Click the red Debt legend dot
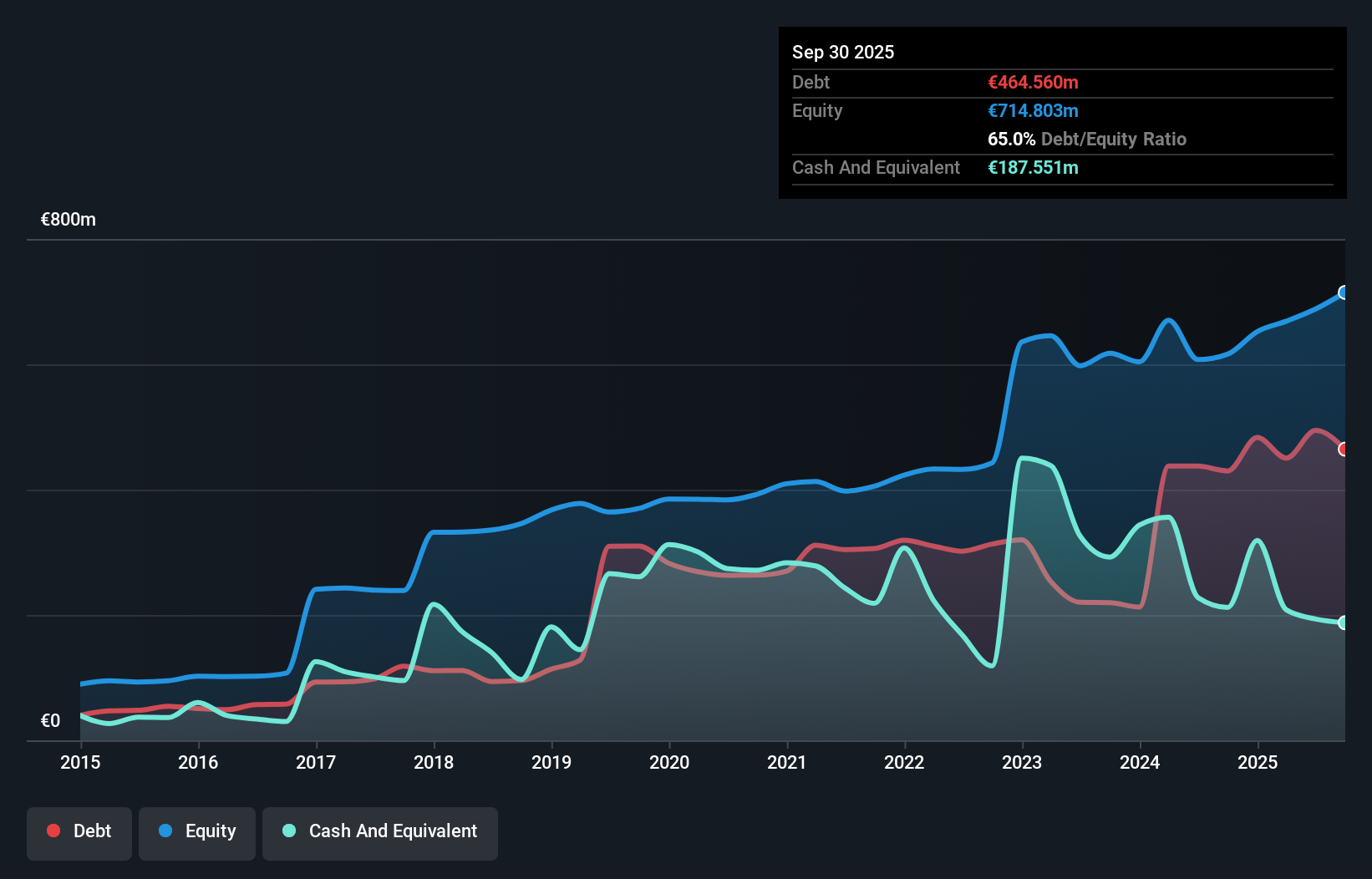 point(53,831)
